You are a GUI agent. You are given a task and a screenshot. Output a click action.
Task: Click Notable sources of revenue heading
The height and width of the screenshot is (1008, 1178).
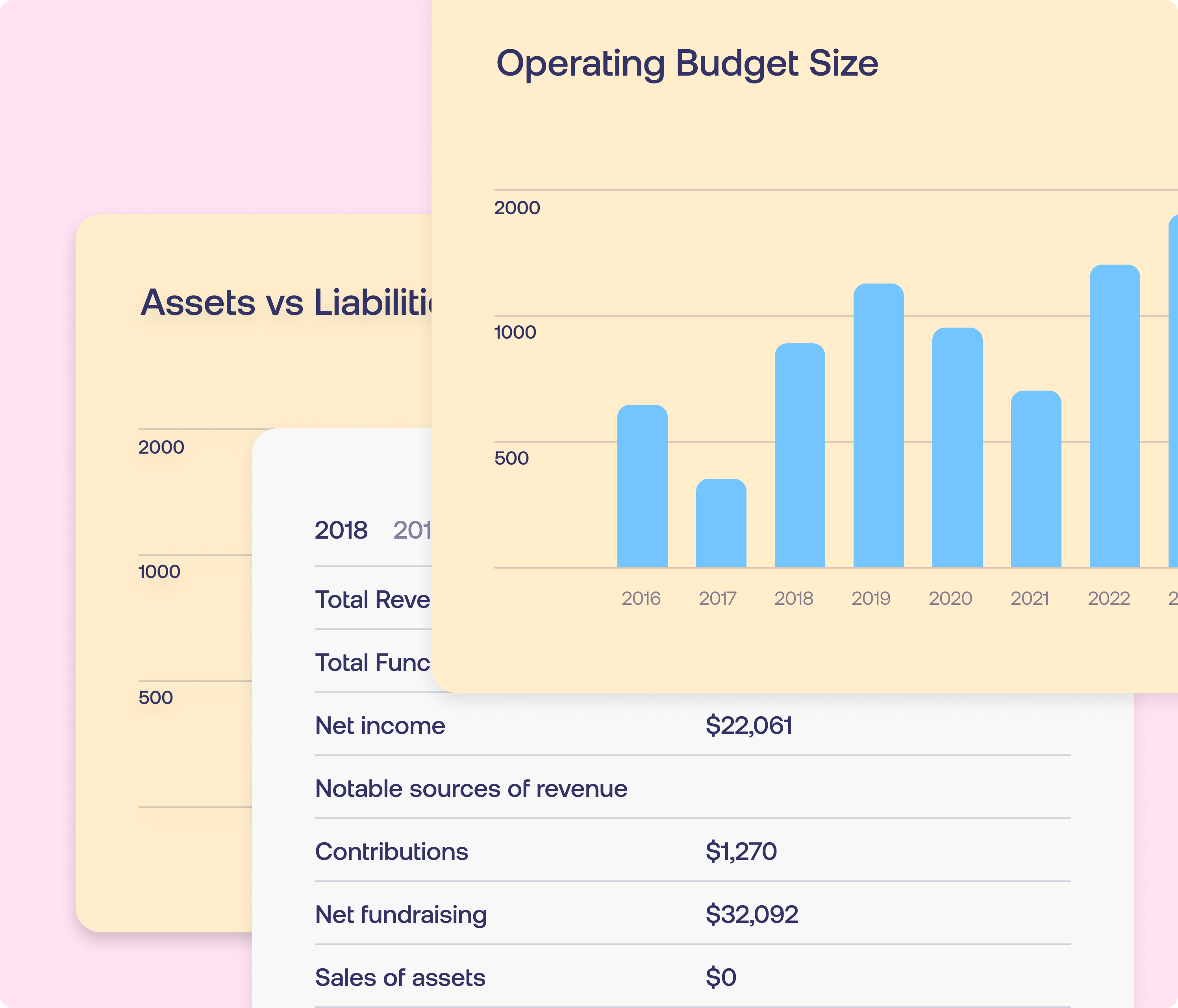tap(471, 789)
